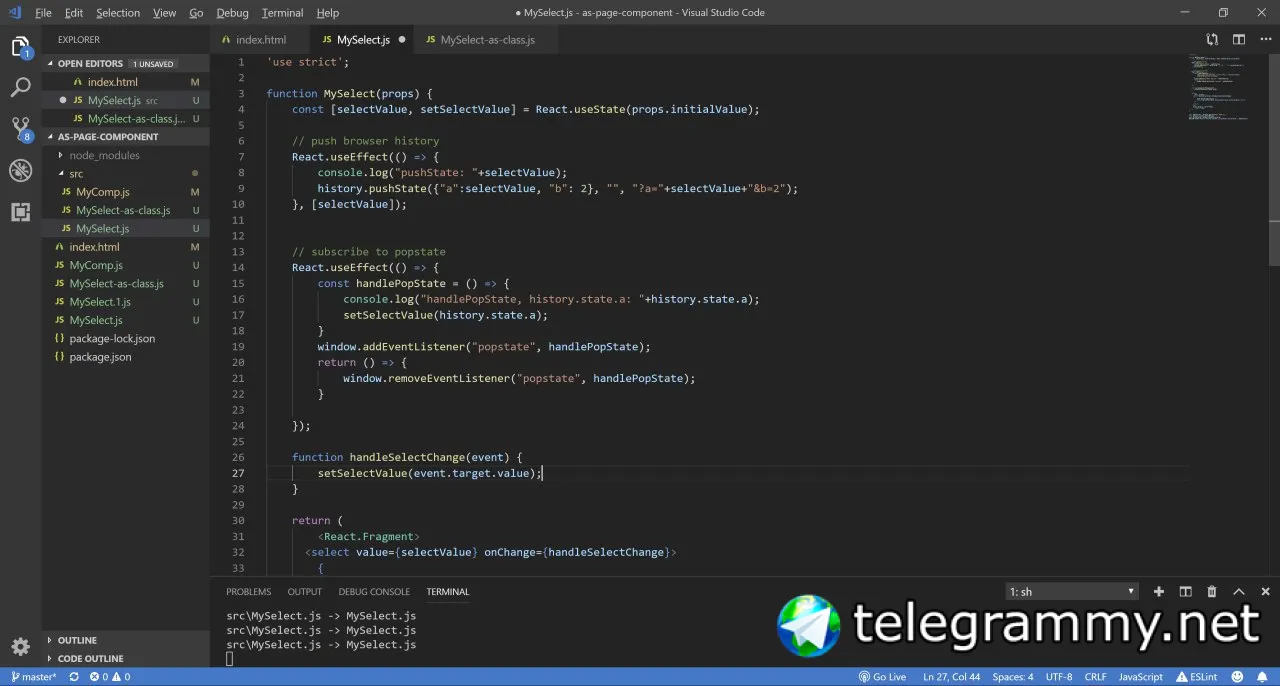
Task: Select terminal shell dropdown '1: sh'
Action: pyautogui.click(x=1072, y=592)
